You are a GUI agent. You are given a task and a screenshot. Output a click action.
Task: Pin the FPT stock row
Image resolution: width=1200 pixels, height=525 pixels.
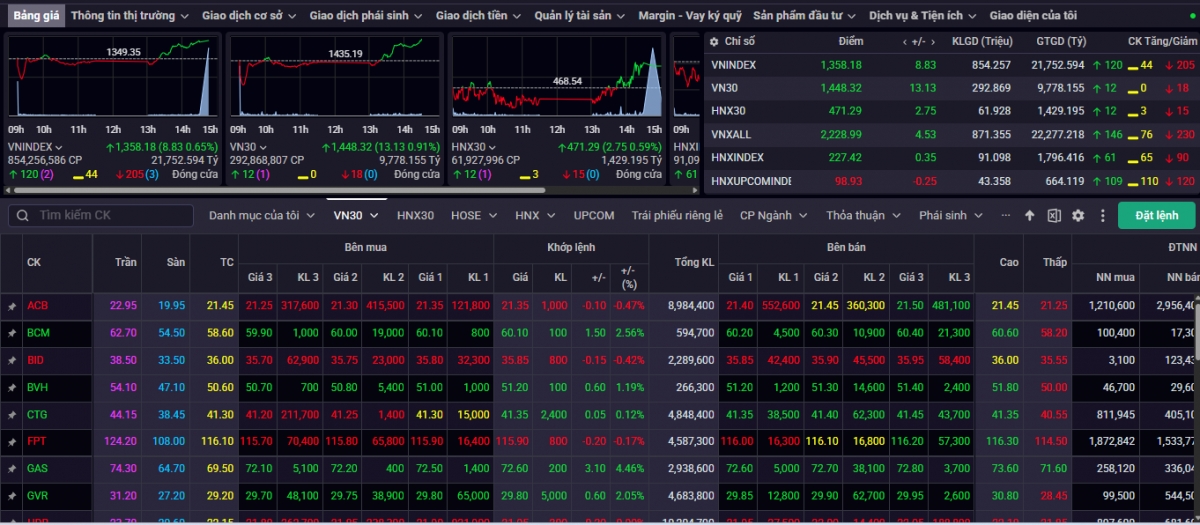(x=12, y=441)
